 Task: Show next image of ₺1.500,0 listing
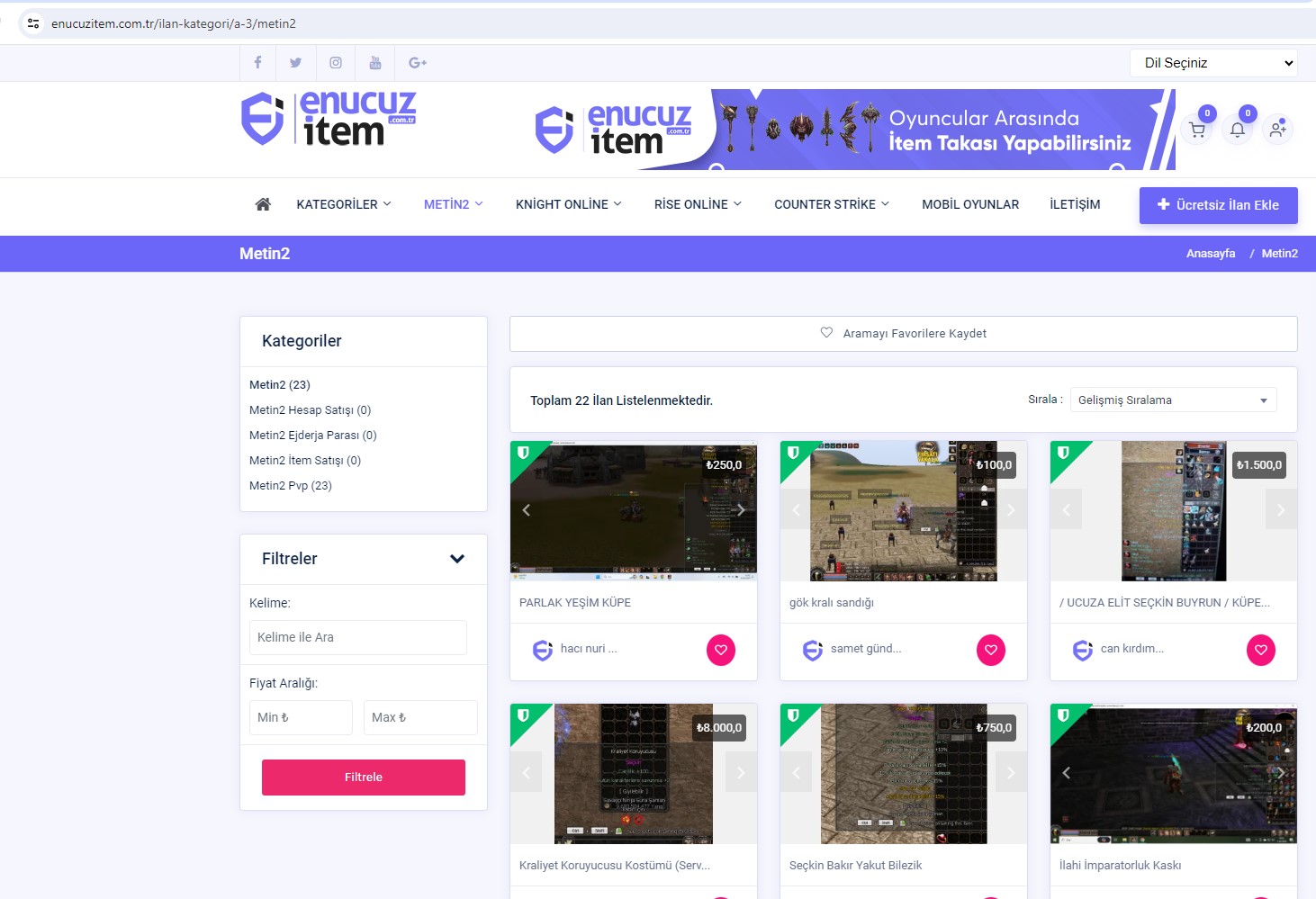1281,510
